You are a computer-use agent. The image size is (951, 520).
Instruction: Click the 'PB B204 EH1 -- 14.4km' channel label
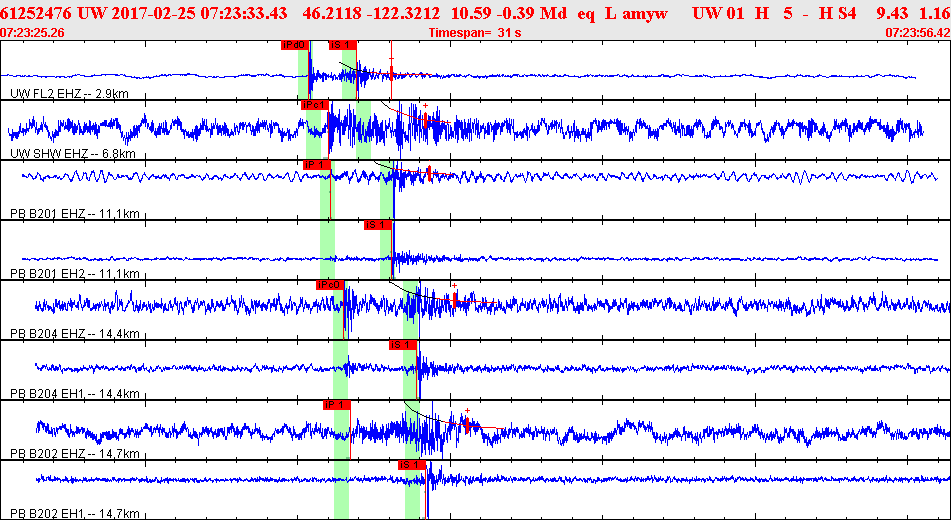pos(75,394)
